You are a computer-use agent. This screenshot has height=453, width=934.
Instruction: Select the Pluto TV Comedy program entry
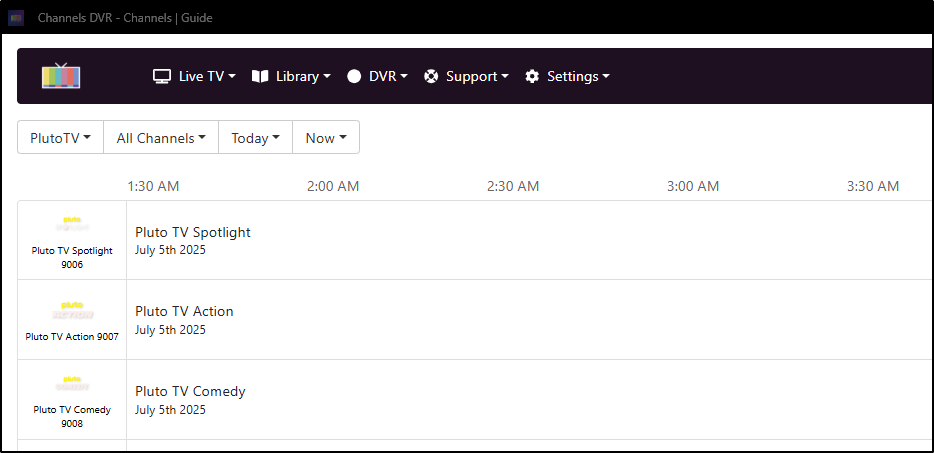click(190, 391)
